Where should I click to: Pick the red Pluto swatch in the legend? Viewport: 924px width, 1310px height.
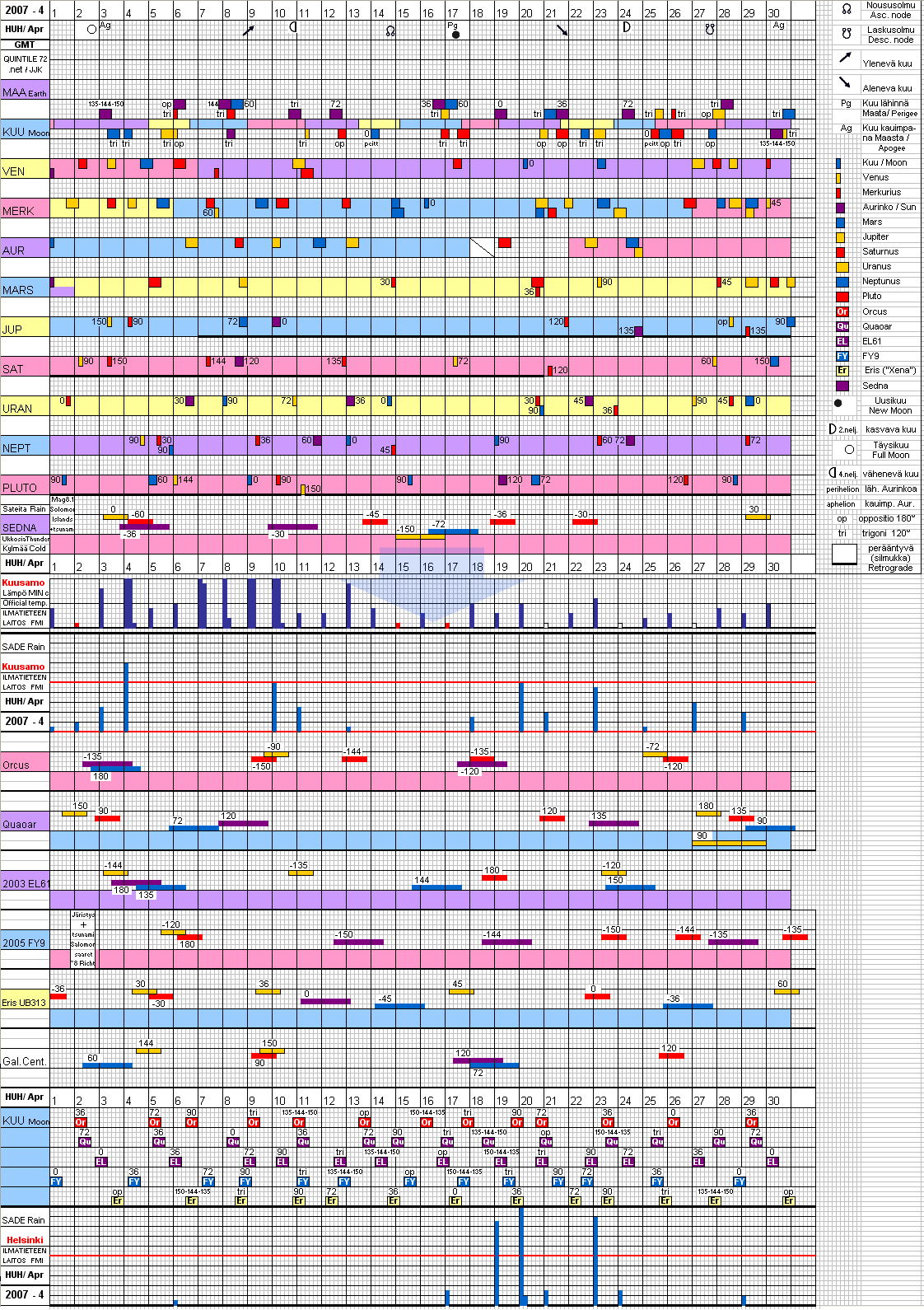pyautogui.click(x=842, y=297)
